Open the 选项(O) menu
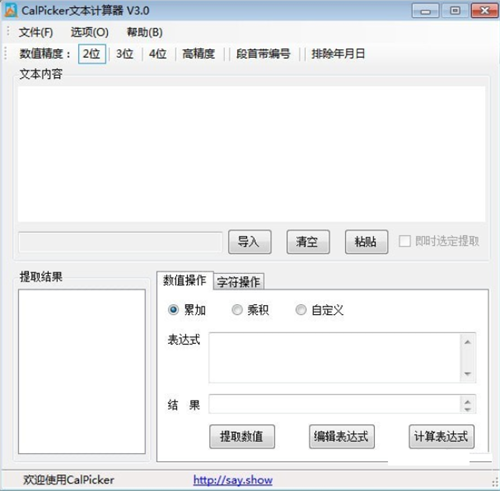 (90, 32)
